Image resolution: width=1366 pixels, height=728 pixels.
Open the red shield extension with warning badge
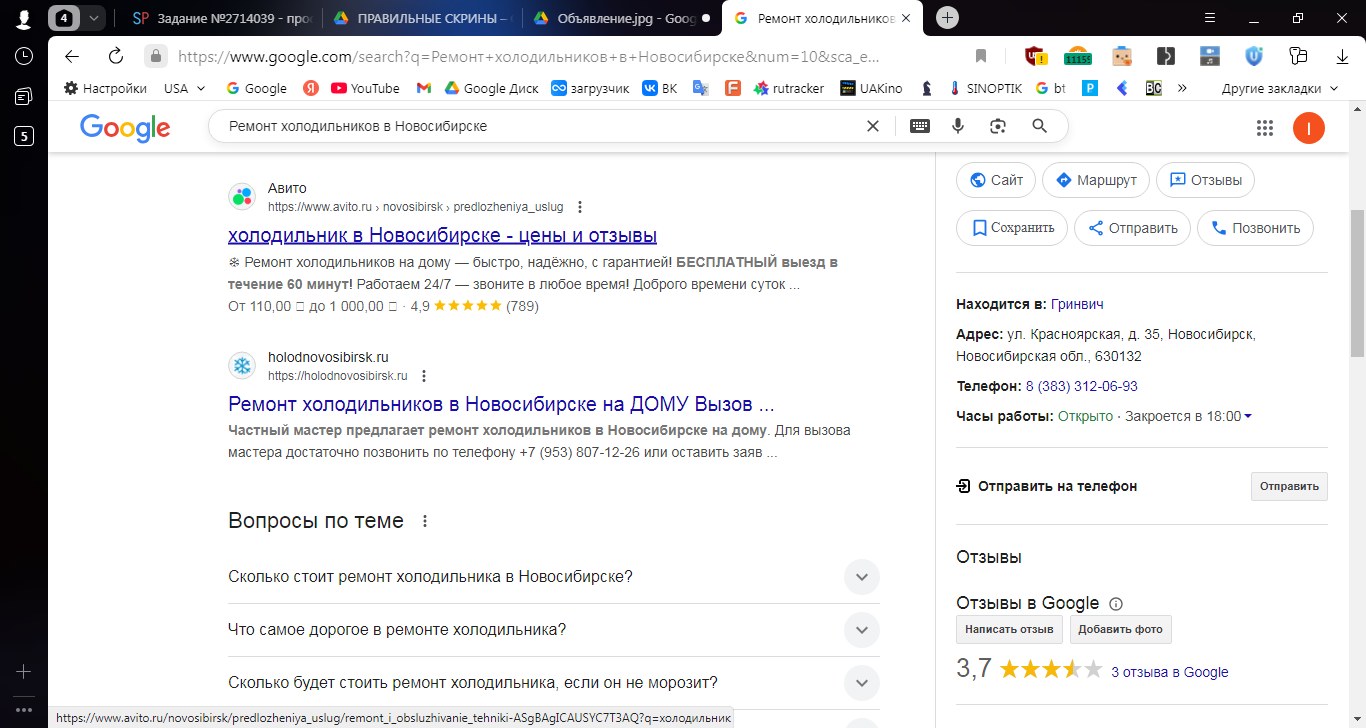click(1035, 56)
